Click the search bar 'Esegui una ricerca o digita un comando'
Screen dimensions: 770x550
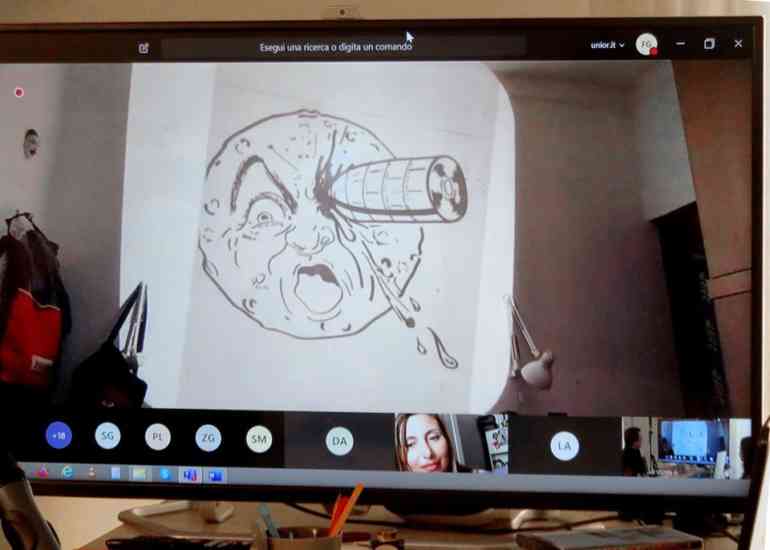click(x=344, y=47)
